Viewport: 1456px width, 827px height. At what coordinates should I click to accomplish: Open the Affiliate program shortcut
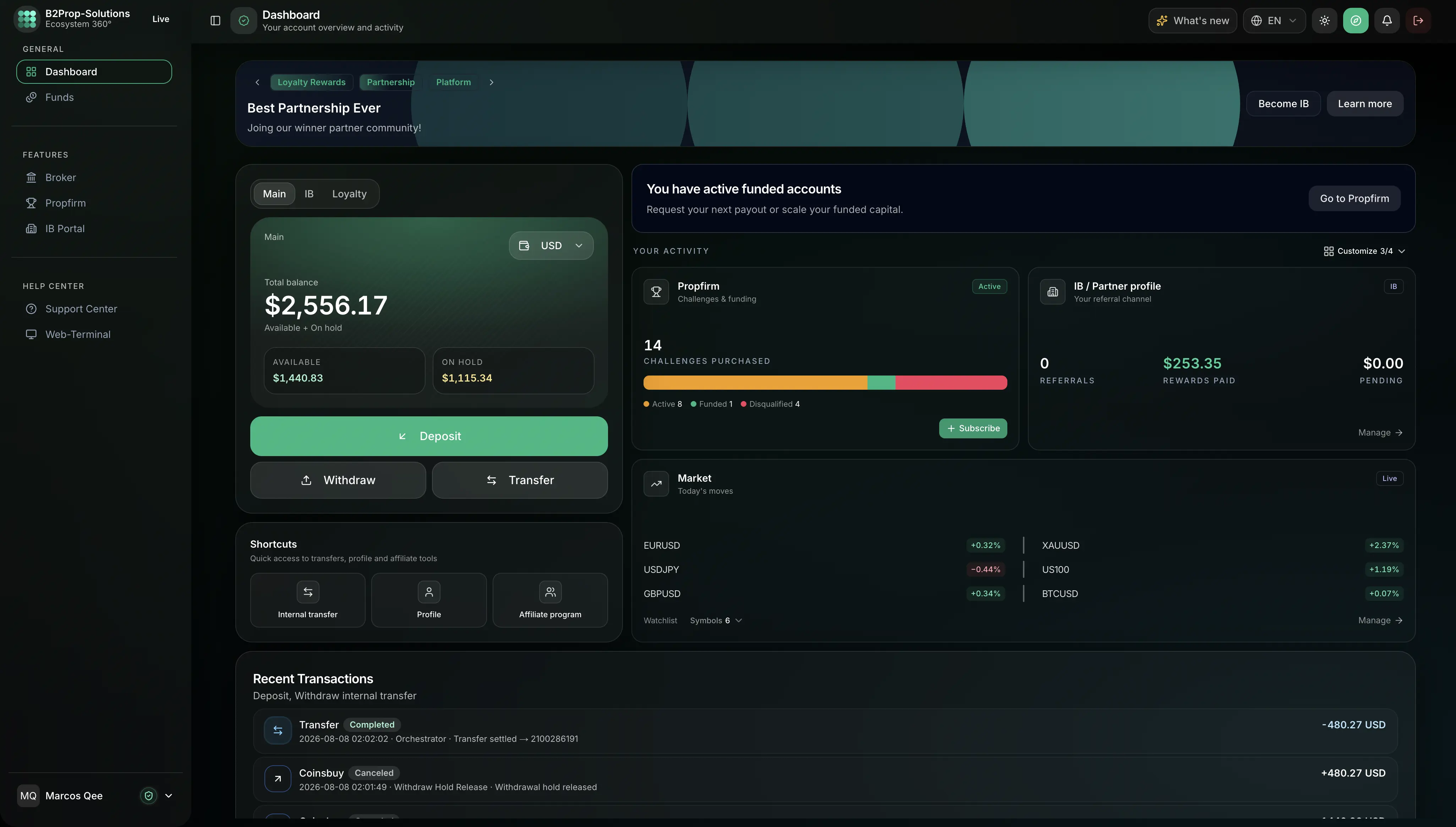(x=550, y=600)
